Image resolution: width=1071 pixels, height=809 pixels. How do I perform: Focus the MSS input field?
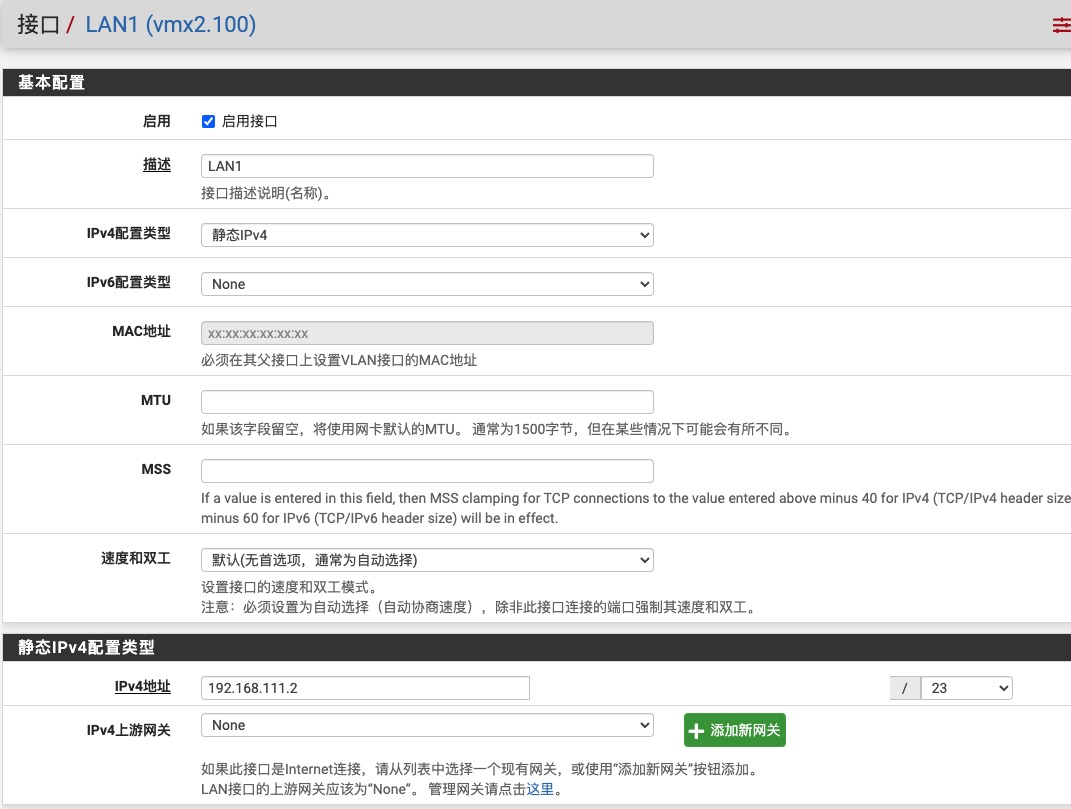tap(427, 471)
